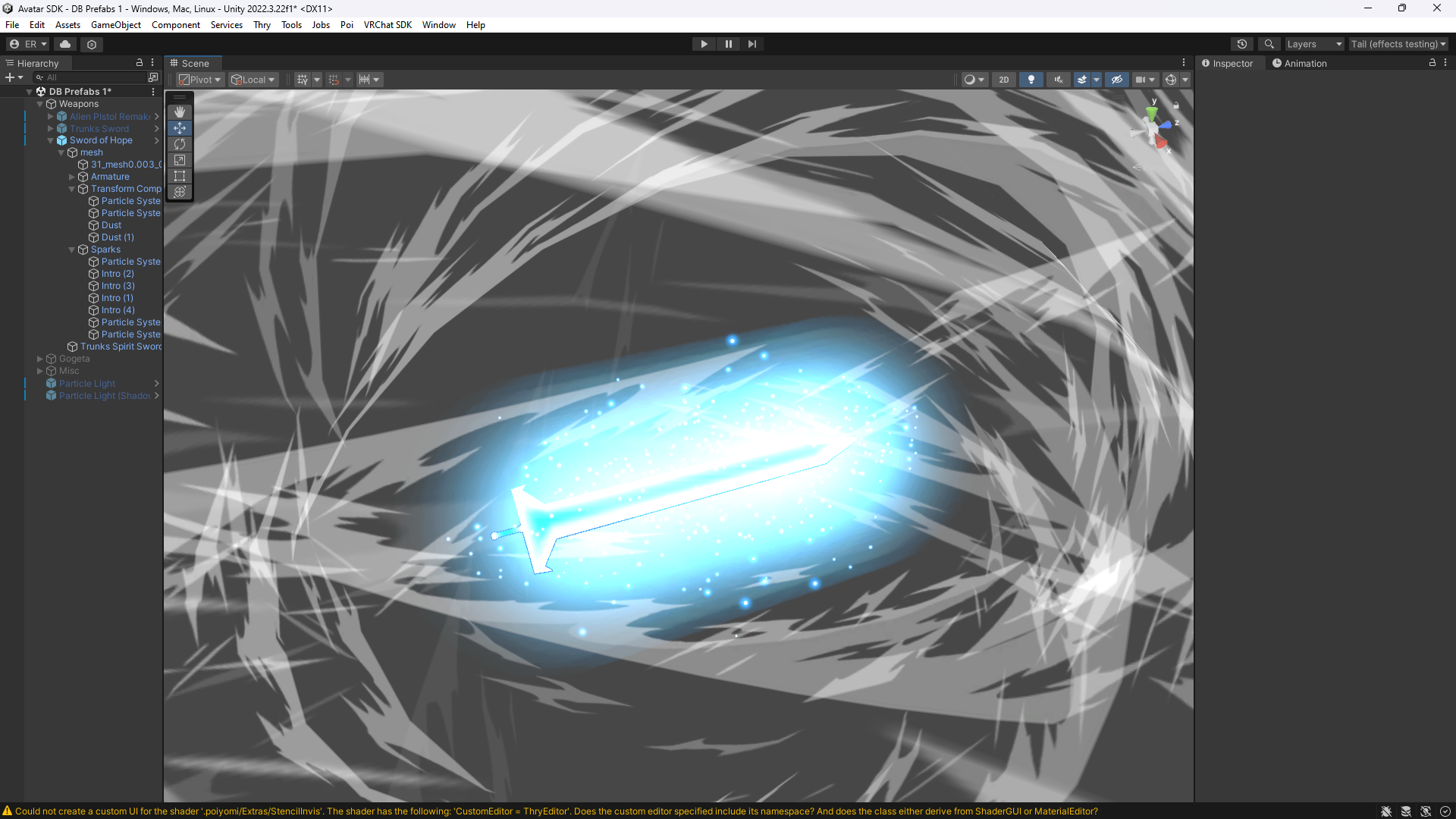
Task: Select the Rect transform tool
Action: [180, 176]
